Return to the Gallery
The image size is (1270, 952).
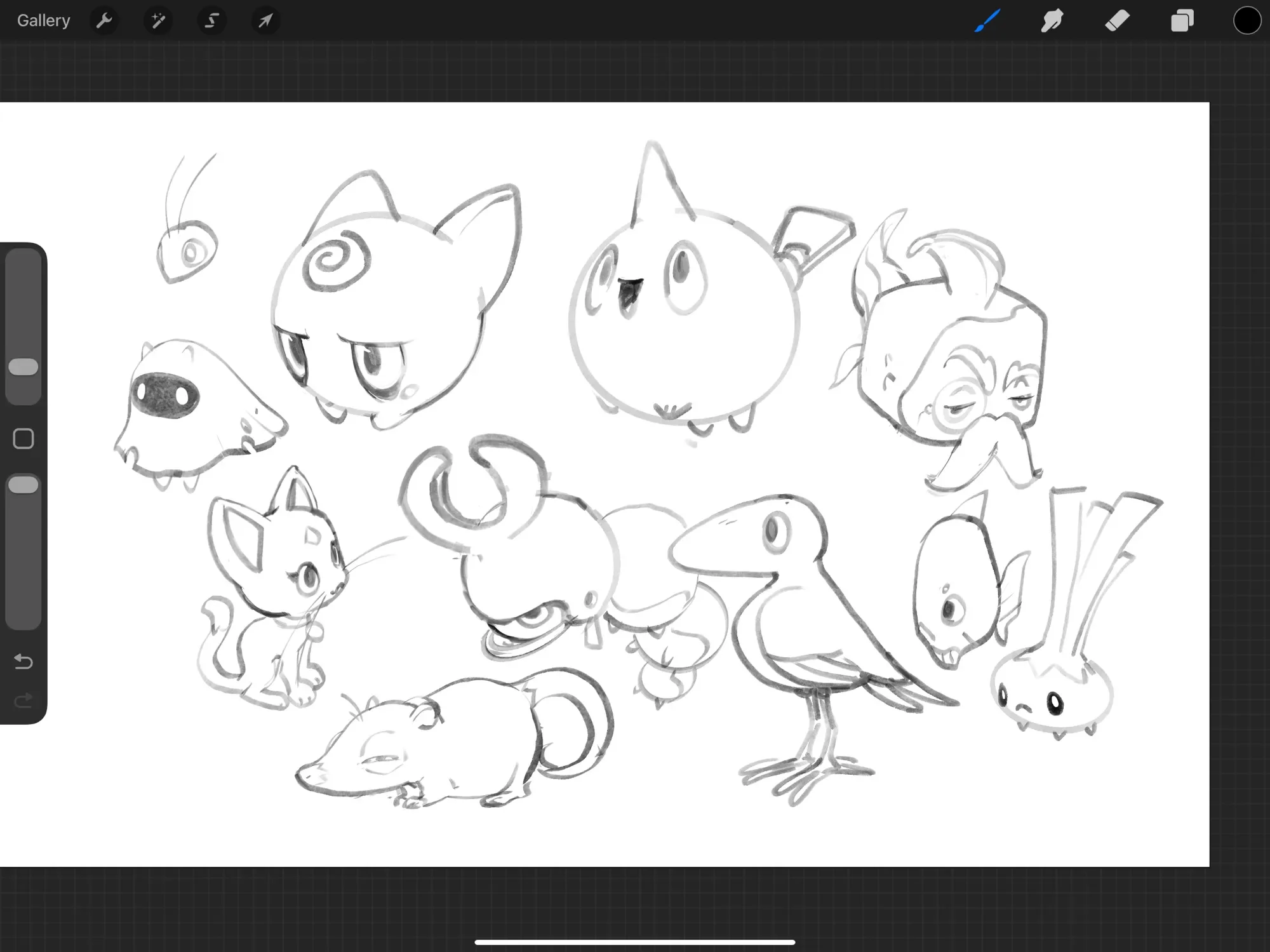43,21
